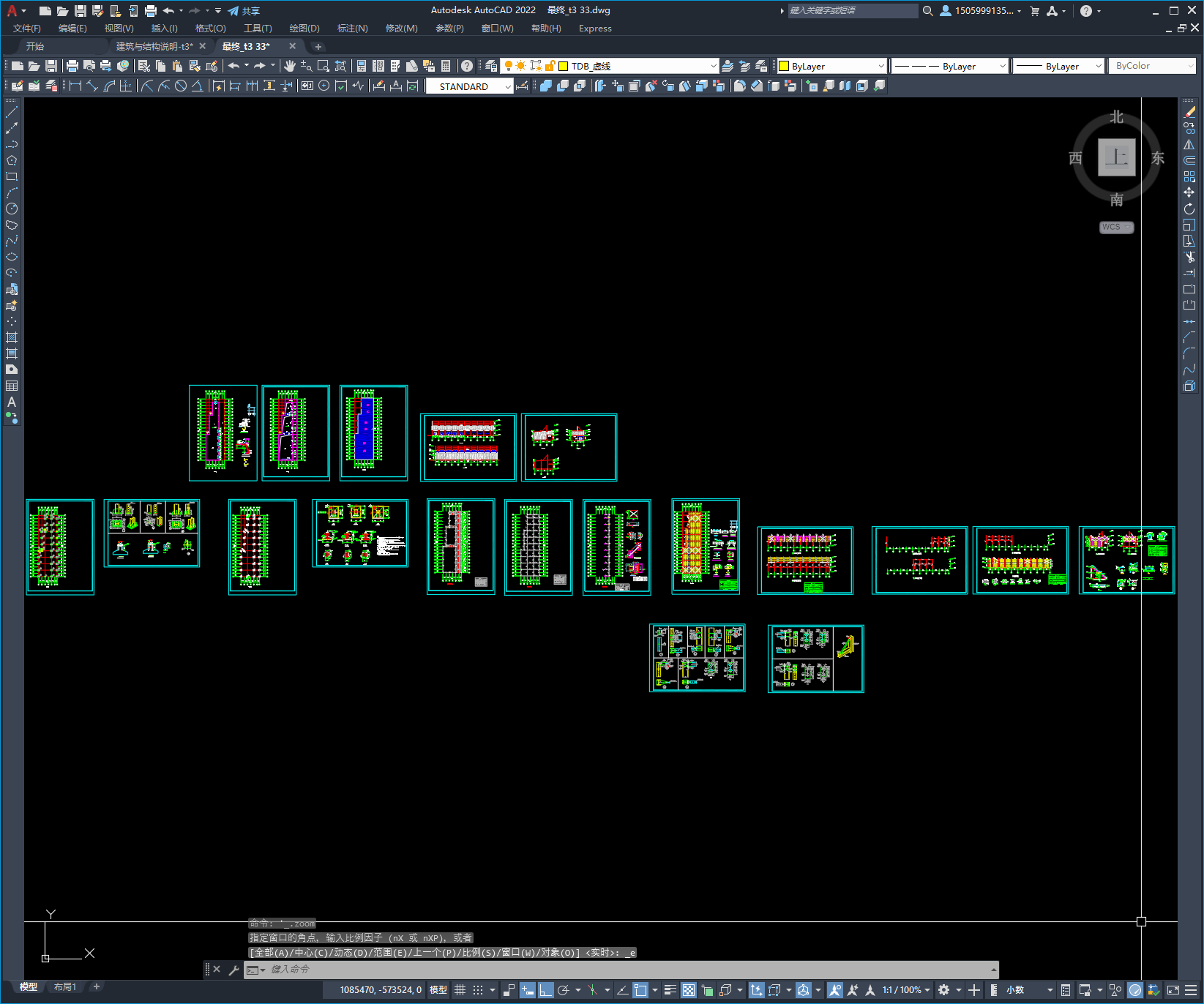The height and width of the screenshot is (1004, 1204).
Task: Select the Rotate tool in modify toolbar
Action: tap(1189, 209)
